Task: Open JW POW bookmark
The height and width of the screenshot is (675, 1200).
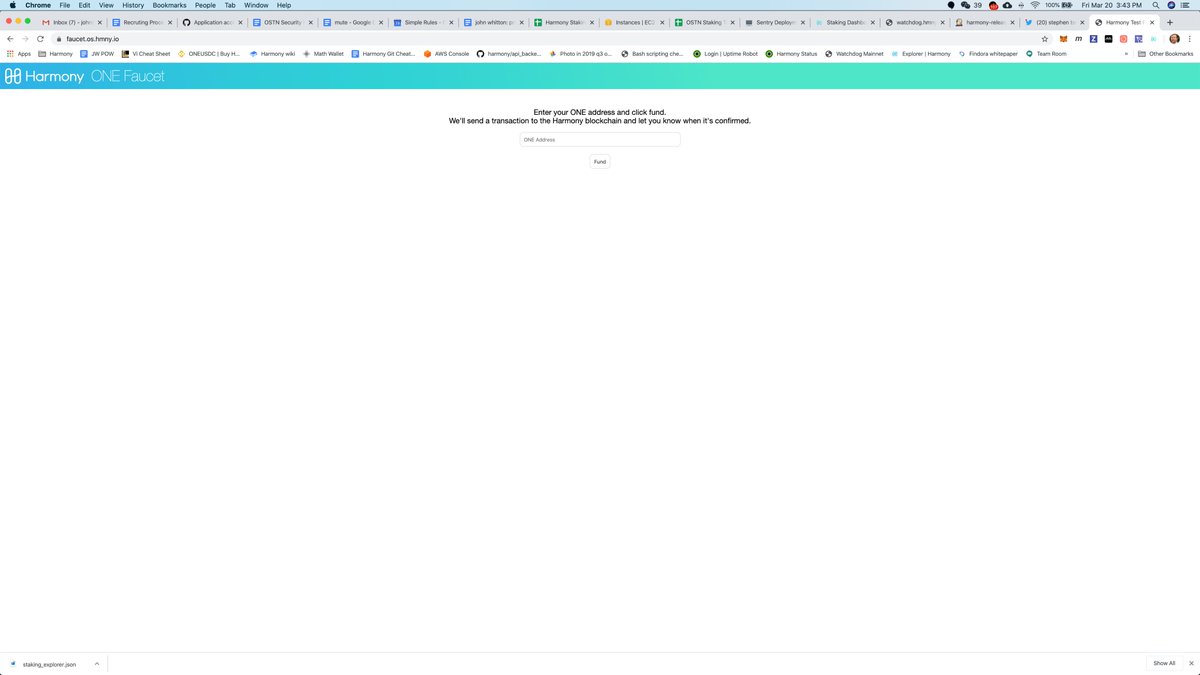Action: [96, 53]
